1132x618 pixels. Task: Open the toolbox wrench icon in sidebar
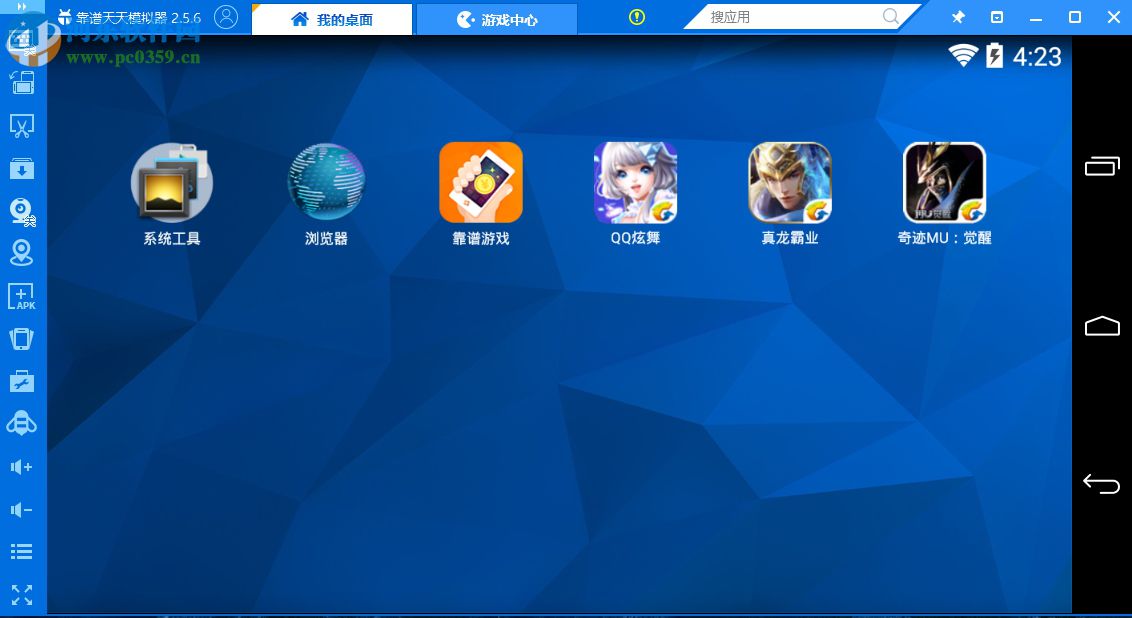[22, 381]
